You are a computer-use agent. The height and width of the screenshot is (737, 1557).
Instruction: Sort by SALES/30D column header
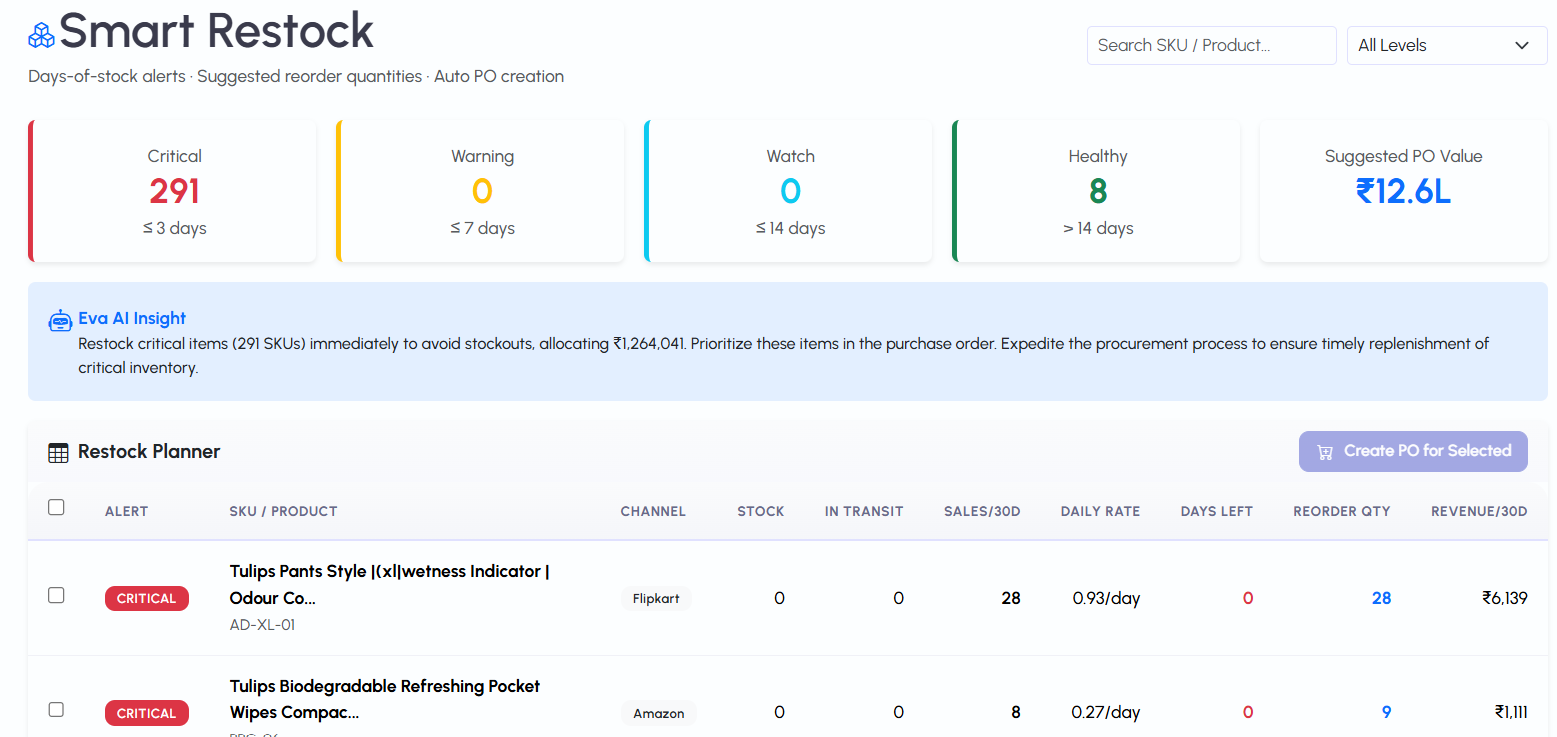click(x=982, y=511)
